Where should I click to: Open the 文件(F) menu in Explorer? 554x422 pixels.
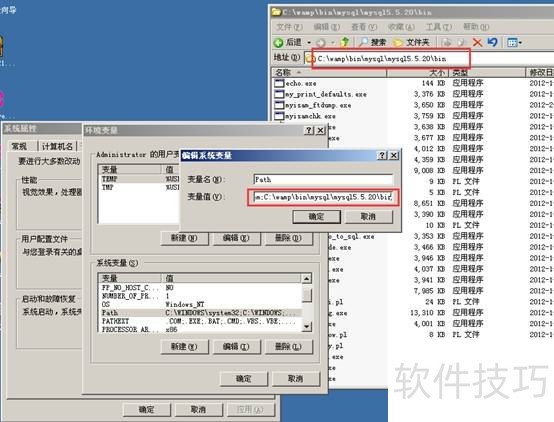pyautogui.click(x=289, y=27)
